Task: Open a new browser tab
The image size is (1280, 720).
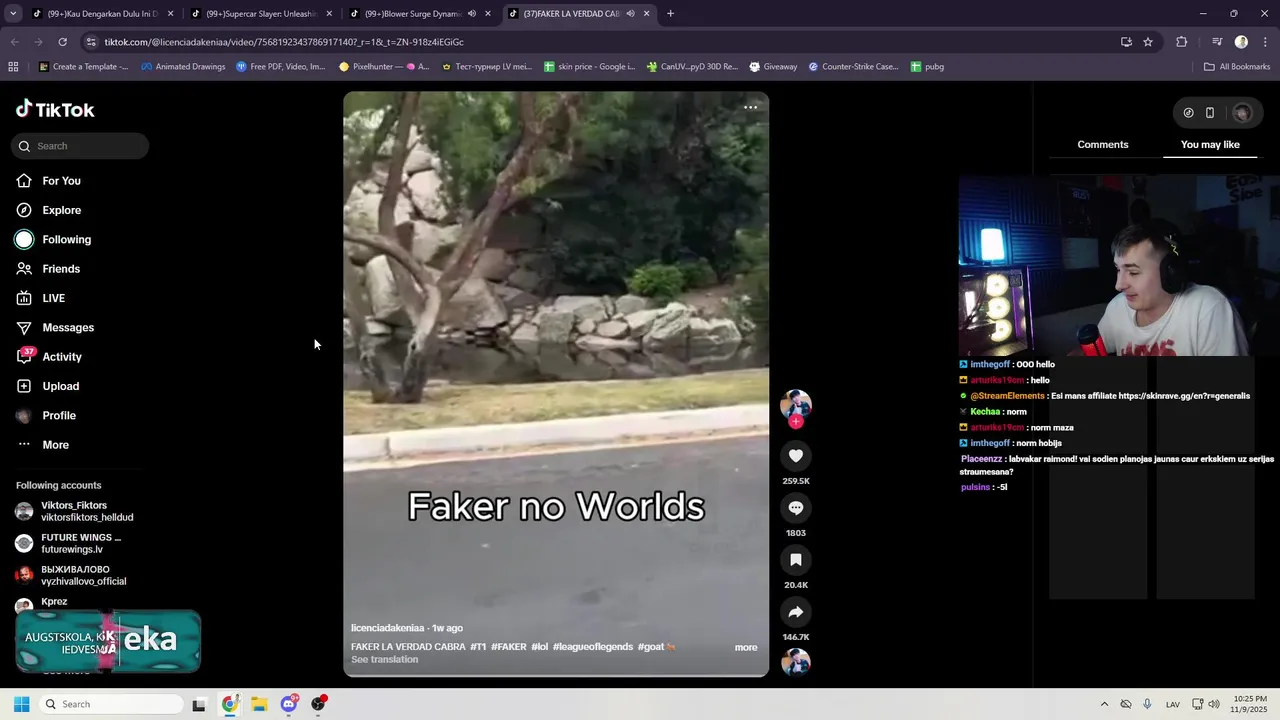Action: coord(670,14)
